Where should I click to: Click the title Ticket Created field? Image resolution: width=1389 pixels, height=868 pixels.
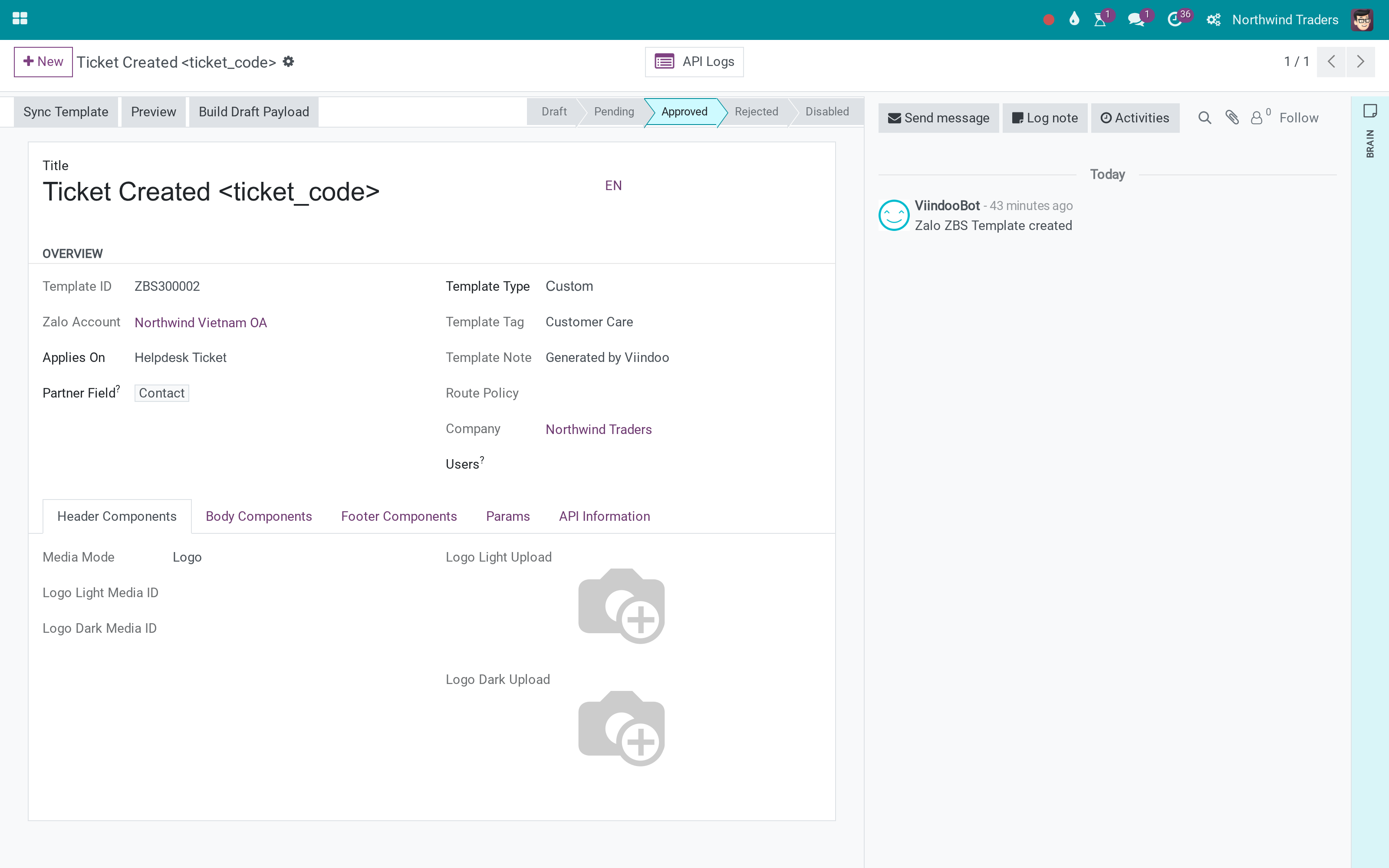[x=211, y=192]
